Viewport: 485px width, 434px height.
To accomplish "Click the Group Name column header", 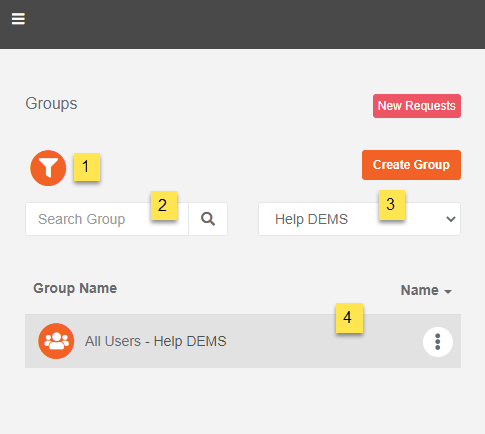I will (75, 288).
